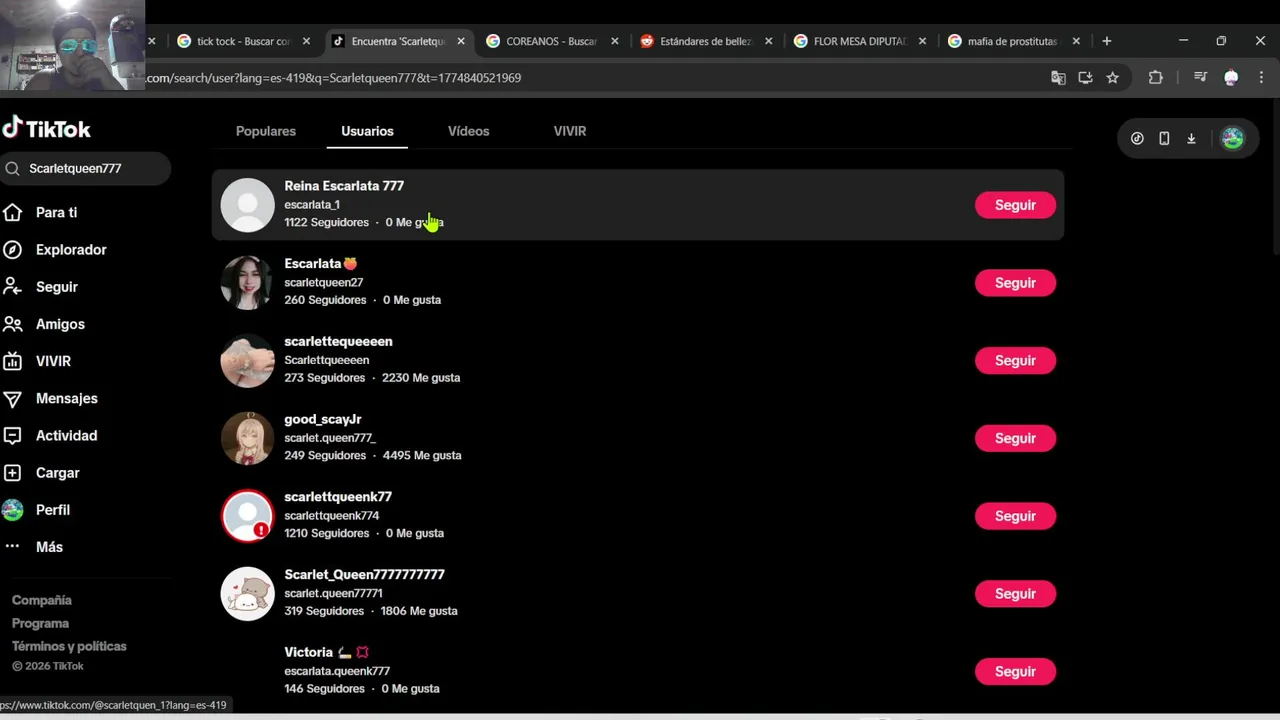Open a new browser tab with plus
Viewport: 1280px width, 720px height.
tap(1106, 41)
